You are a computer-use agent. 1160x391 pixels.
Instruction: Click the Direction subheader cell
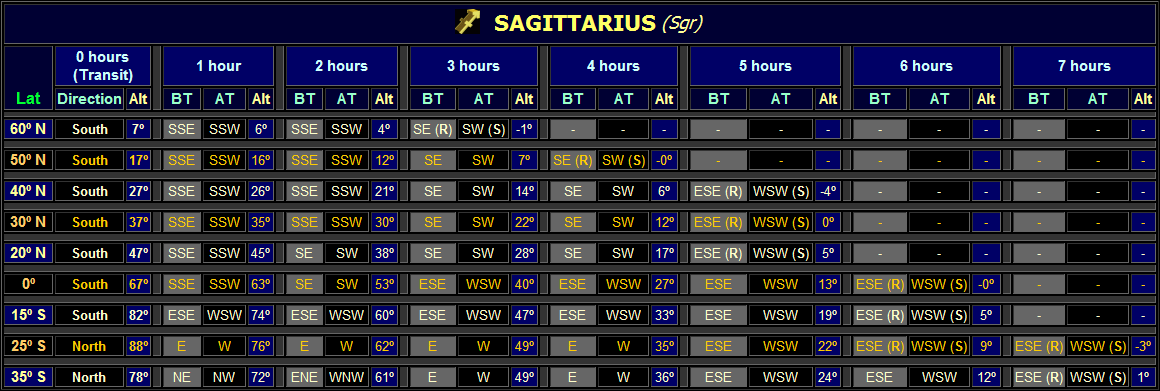coord(90,98)
